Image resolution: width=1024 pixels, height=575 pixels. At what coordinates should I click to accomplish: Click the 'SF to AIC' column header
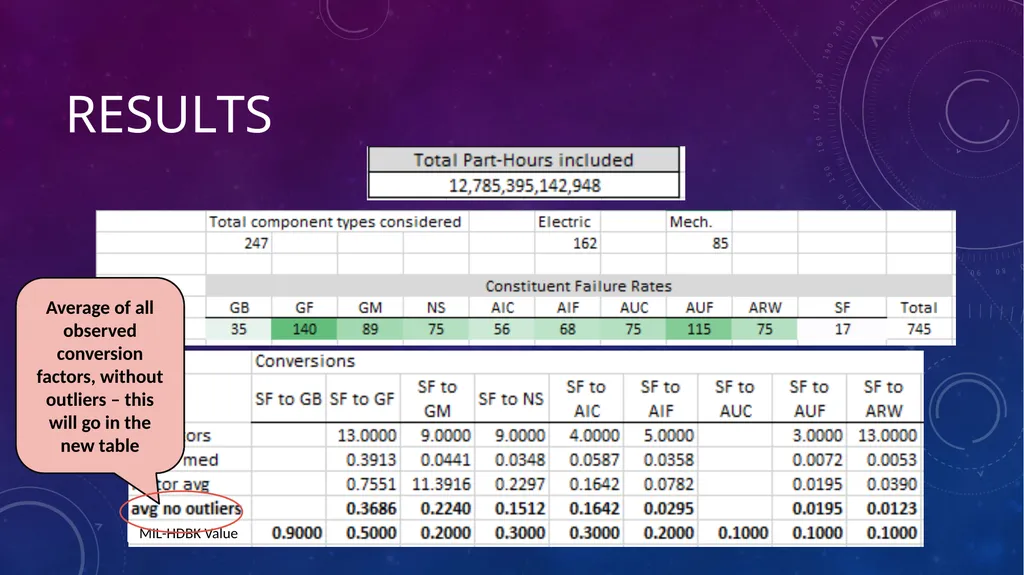point(586,399)
